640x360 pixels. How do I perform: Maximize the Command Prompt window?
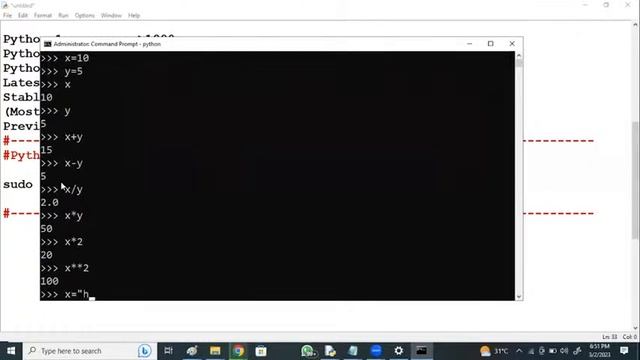(491, 44)
